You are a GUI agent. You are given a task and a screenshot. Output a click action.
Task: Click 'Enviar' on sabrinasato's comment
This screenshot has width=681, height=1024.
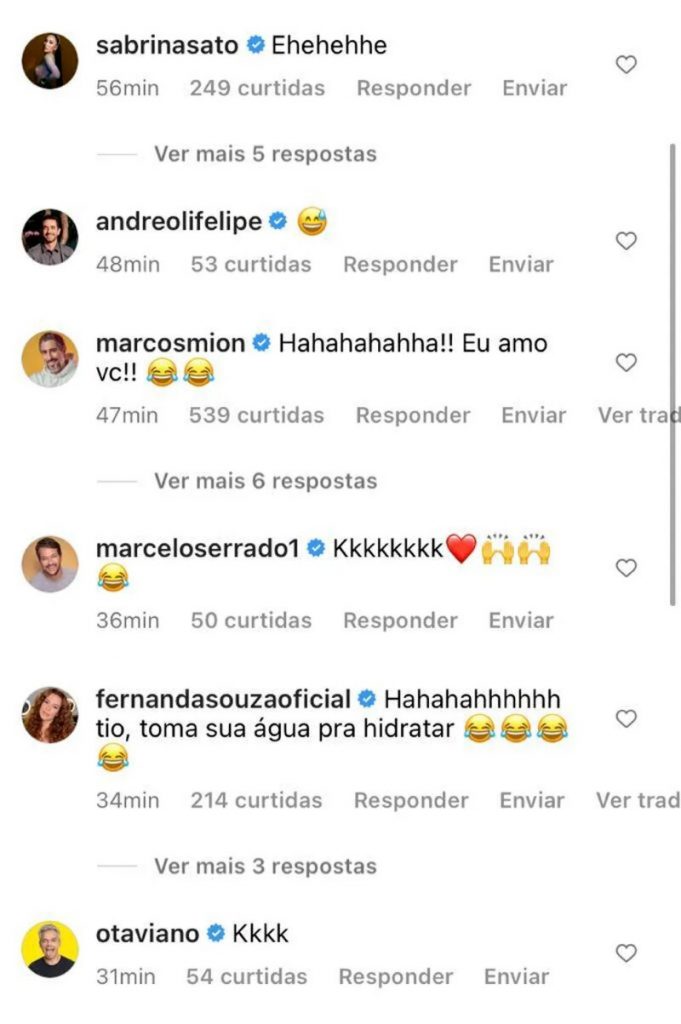[535, 88]
